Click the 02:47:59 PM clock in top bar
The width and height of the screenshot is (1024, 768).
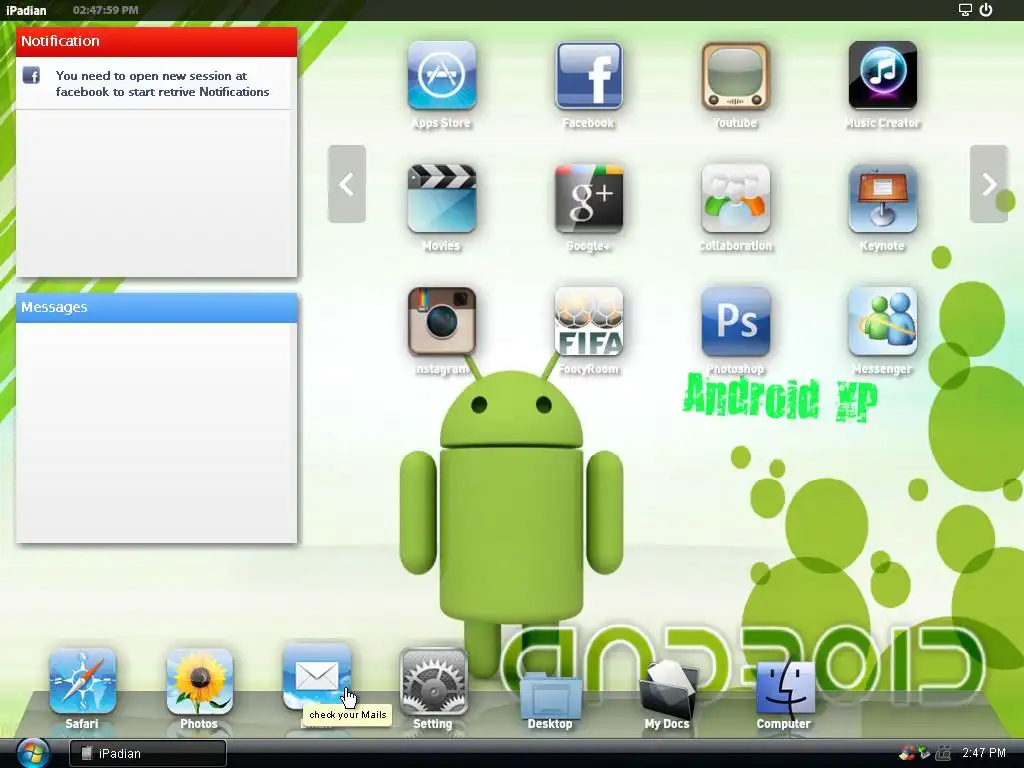click(106, 10)
